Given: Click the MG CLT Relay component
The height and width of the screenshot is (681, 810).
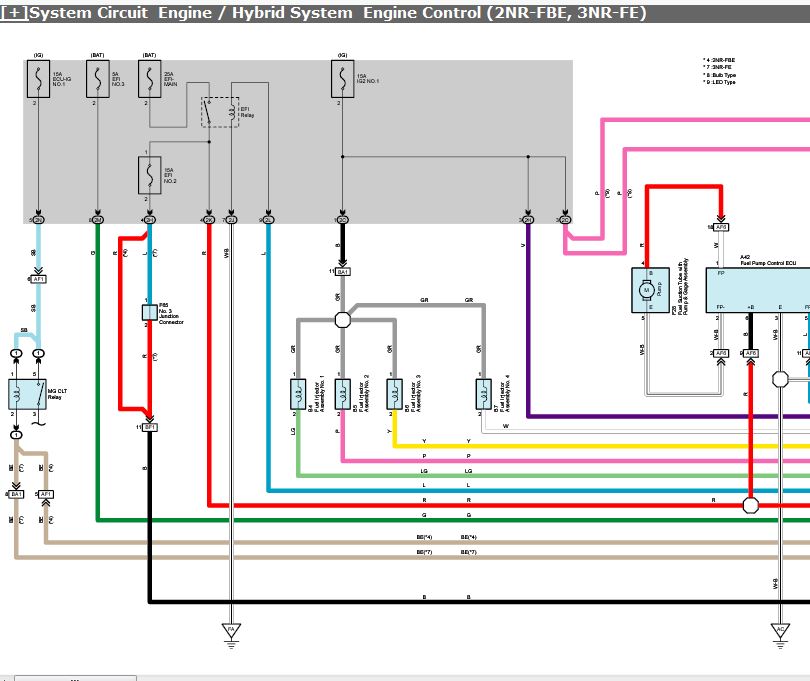Looking at the screenshot, I should pyautogui.click(x=27, y=395).
